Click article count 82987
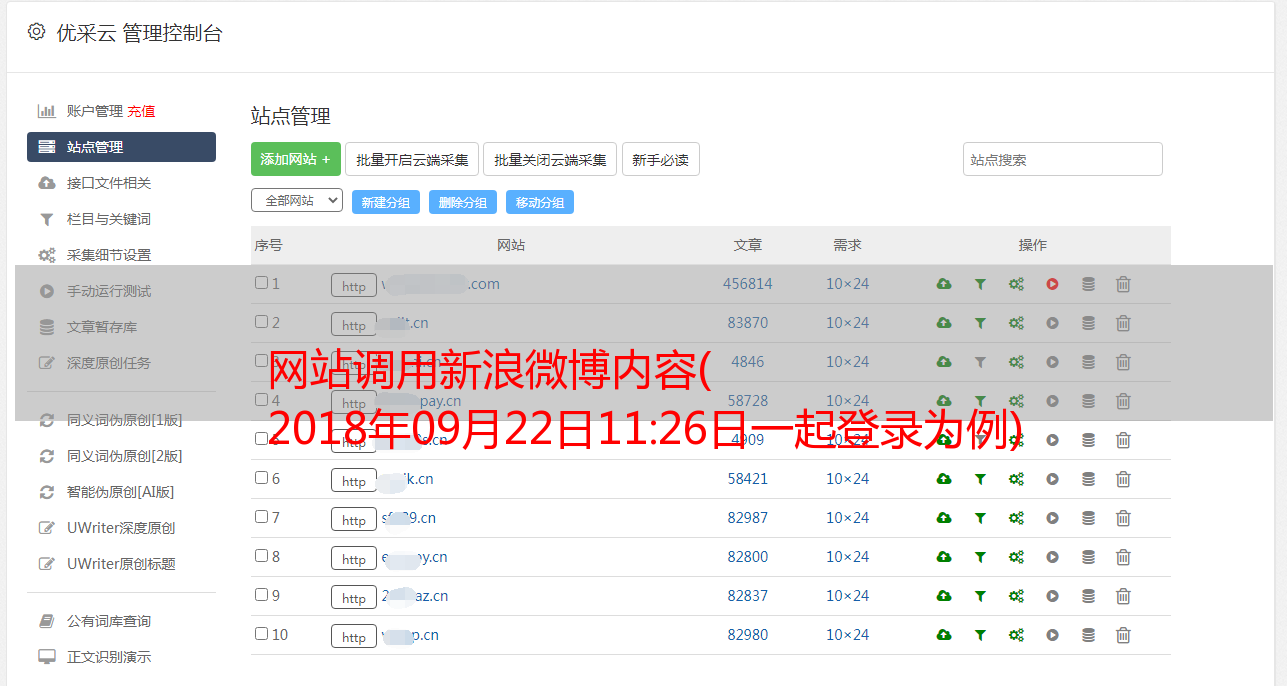Image resolution: width=1287 pixels, height=686 pixels. pos(748,518)
